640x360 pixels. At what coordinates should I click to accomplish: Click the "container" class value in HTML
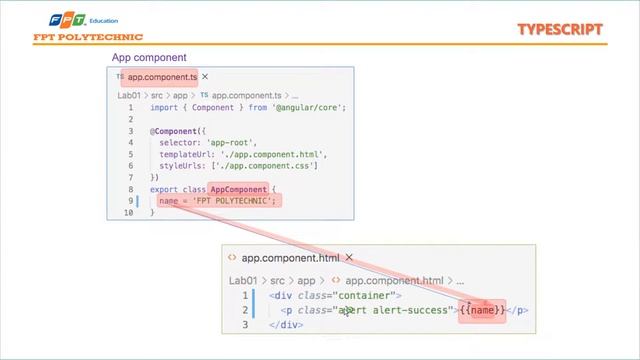coord(364,295)
